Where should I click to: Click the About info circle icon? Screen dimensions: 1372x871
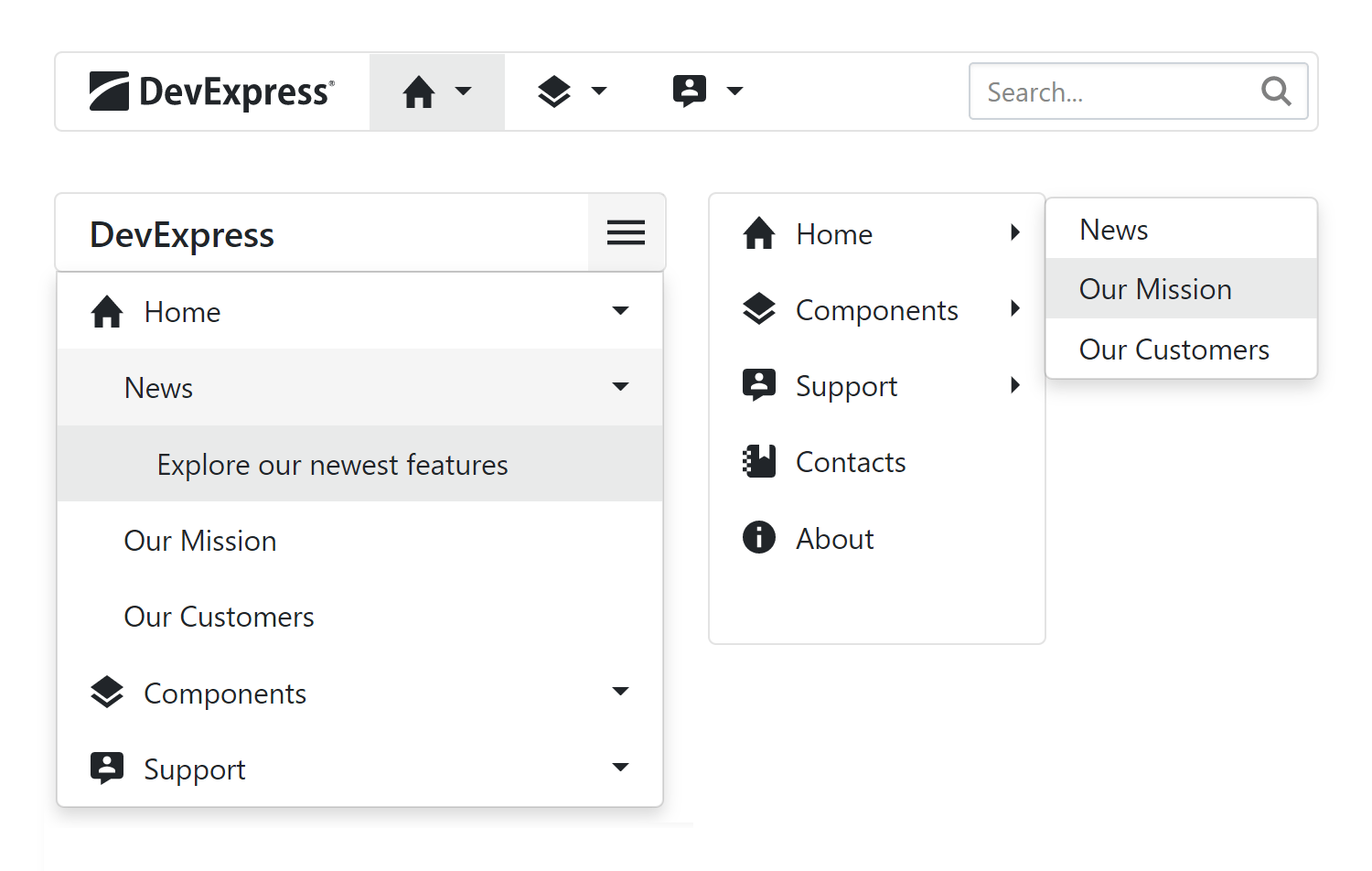click(759, 538)
